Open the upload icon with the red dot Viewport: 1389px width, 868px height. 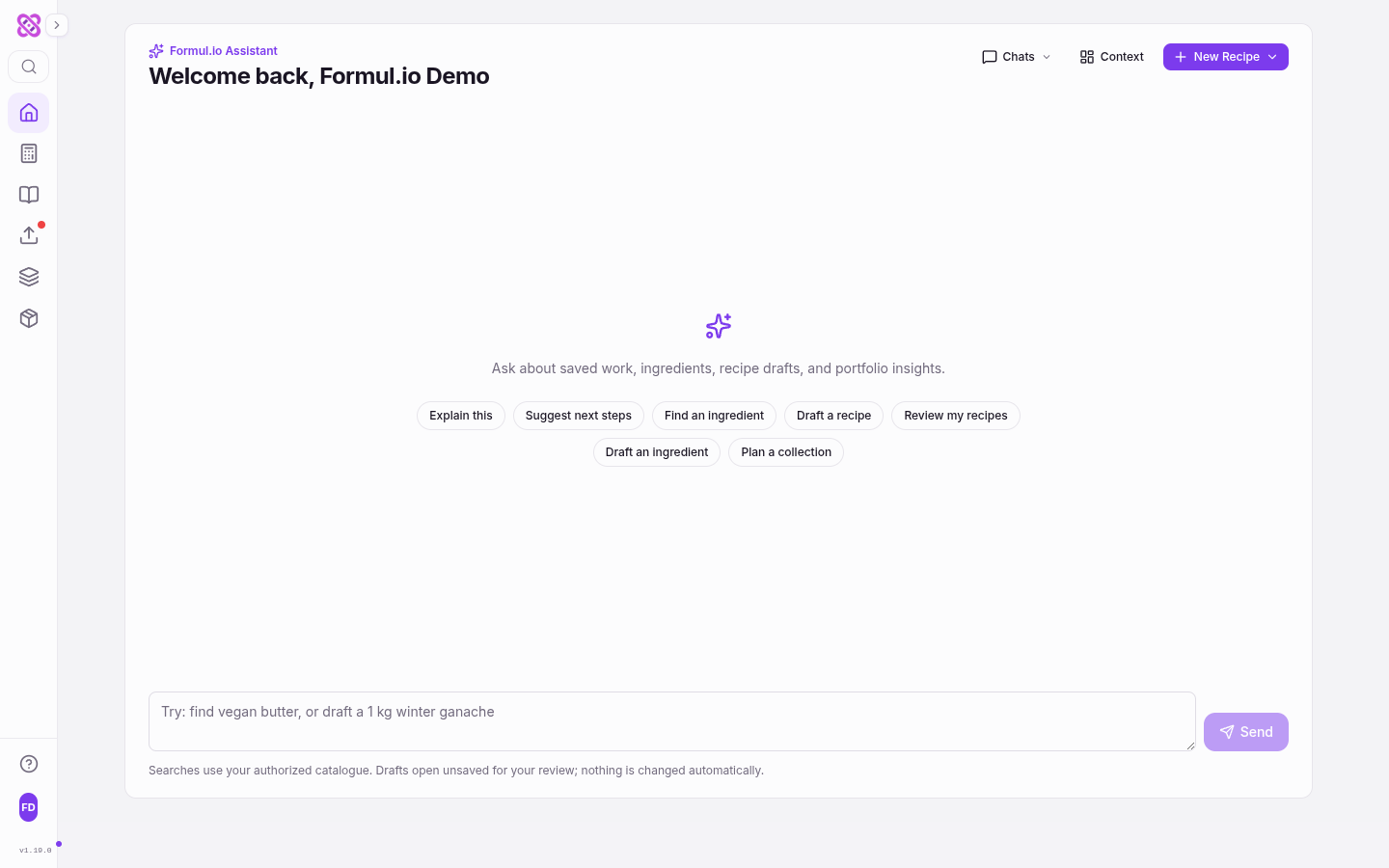pos(29,235)
